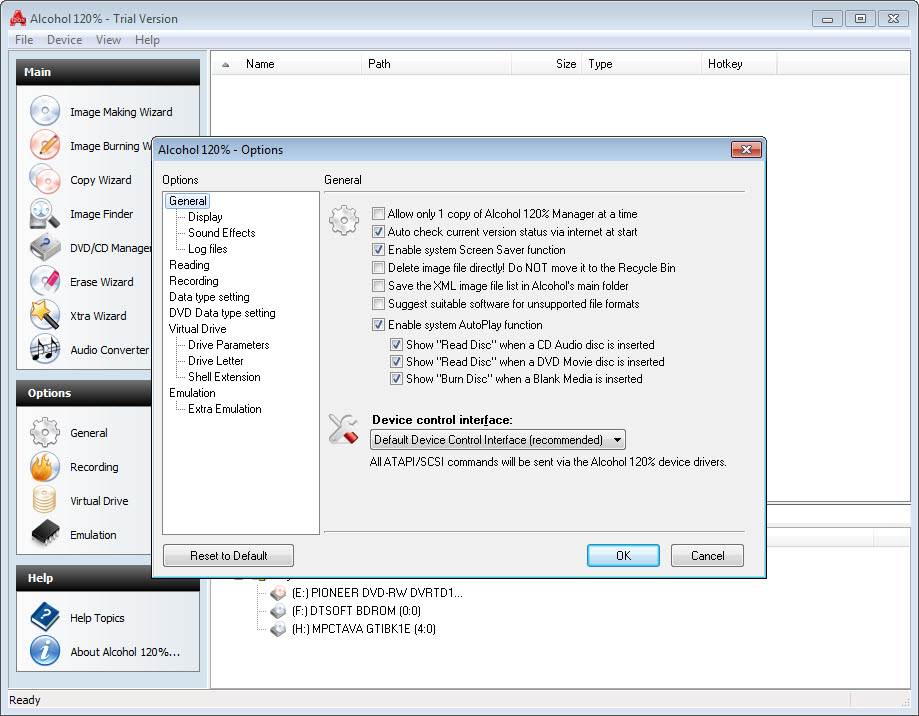Toggle Enable system AutoPlay function
The image size is (919, 716).
379,325
